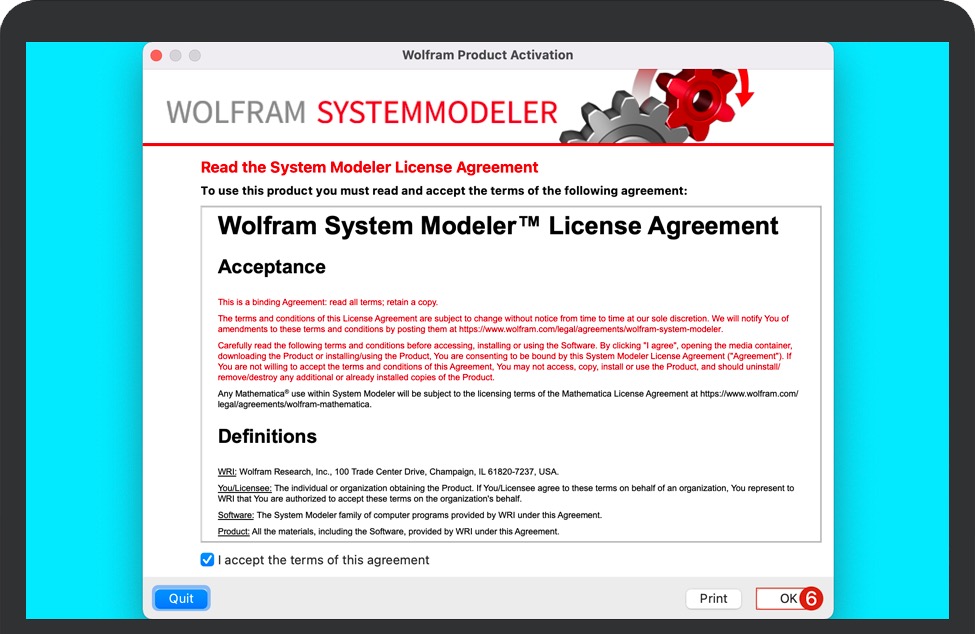The image size is (975, 634).
Task: Click the Wolfram SystemModeler logo text
Action: [362, 112]
